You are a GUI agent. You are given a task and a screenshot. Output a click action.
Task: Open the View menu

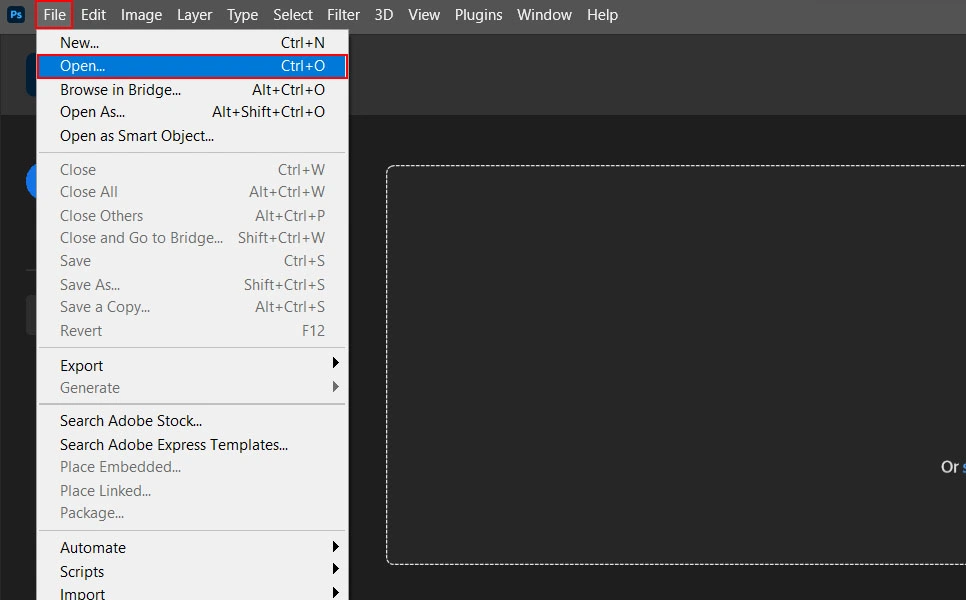pyautogui.click(x=424, y=15)
